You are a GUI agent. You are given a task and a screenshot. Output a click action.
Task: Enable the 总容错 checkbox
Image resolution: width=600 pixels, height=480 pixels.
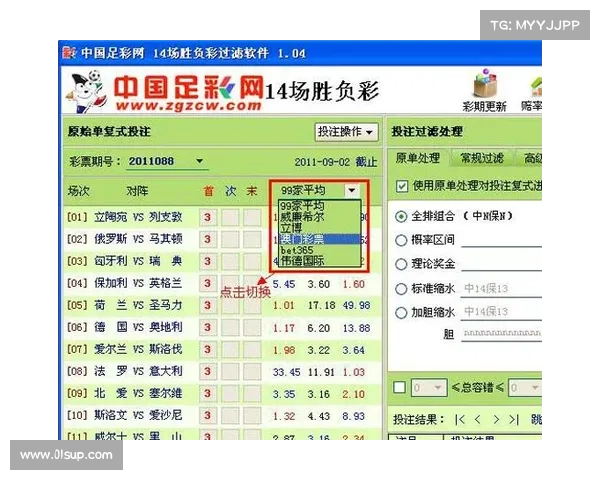pyautogui.click(x=399, y=387)
